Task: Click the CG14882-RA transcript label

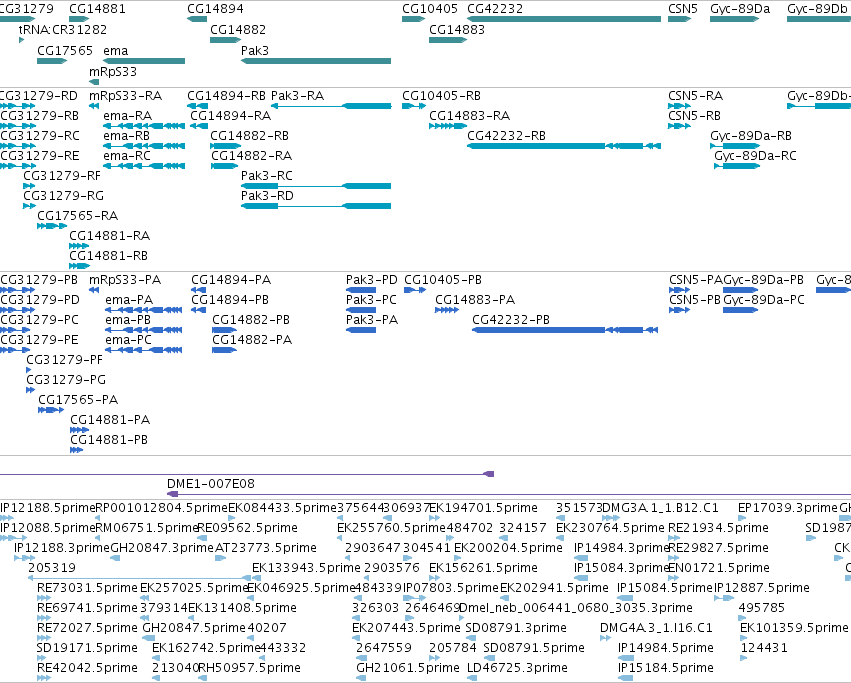Action: click(251, 156)
